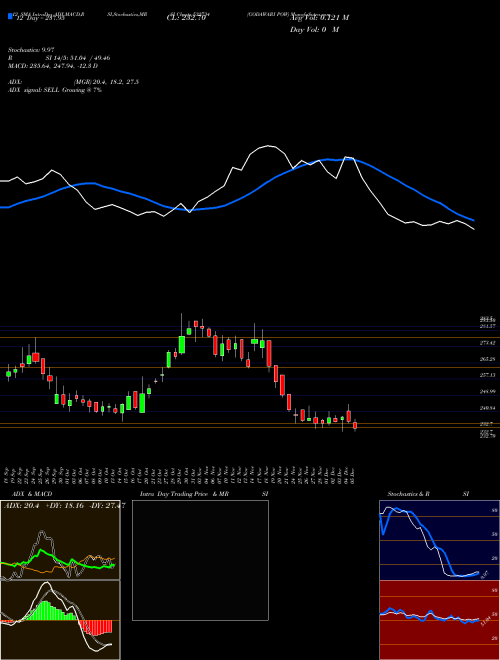Select the ADX '(MGR) 20.4, 18.2, 27.3' values
The height and width of the screenshot is (660, 500).
(106, 82)
